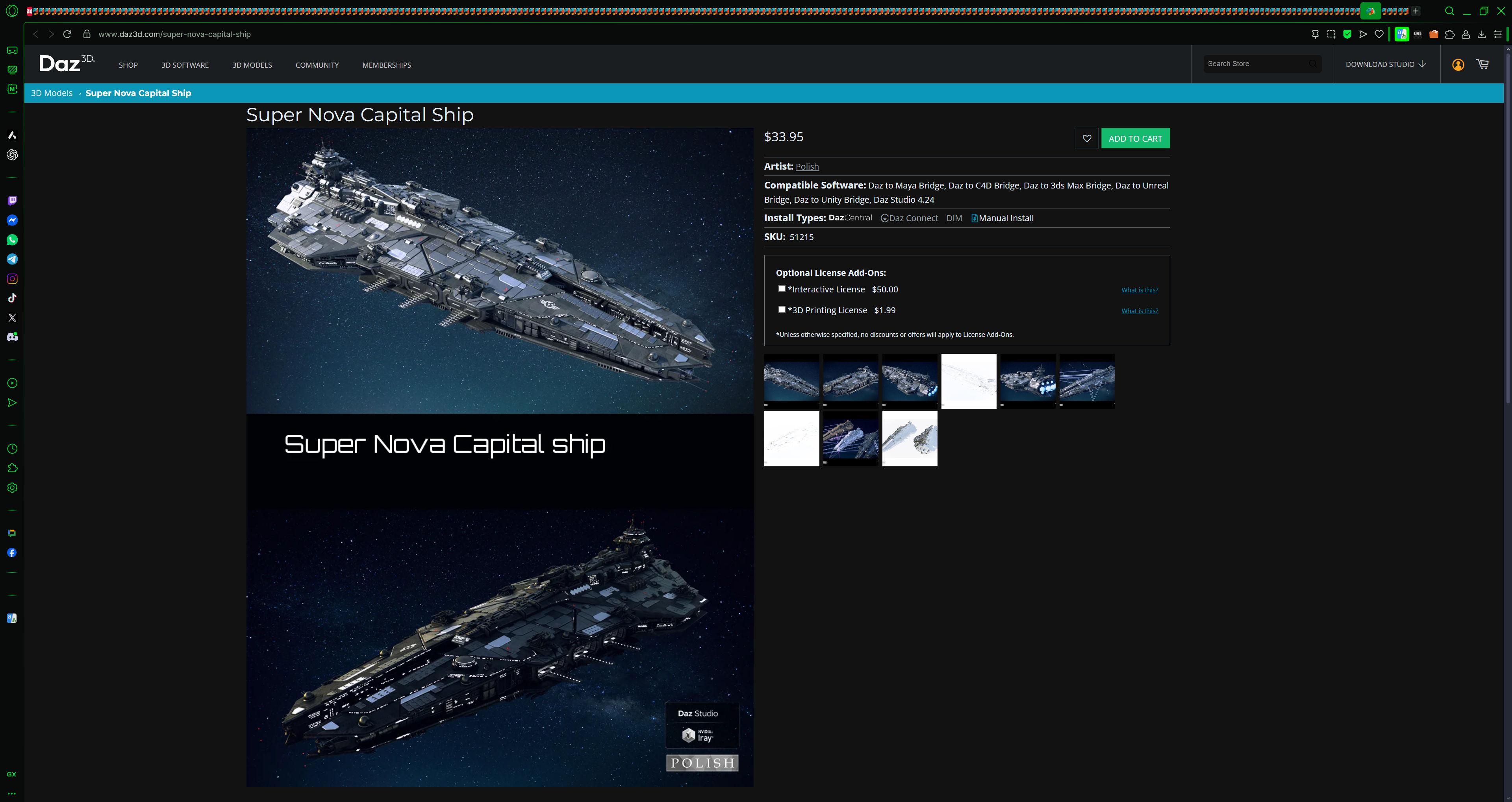Open the SHOP menu
The height and width of the screenshot is (802, 1512).
pyautogui.click(x=128, y=65)
